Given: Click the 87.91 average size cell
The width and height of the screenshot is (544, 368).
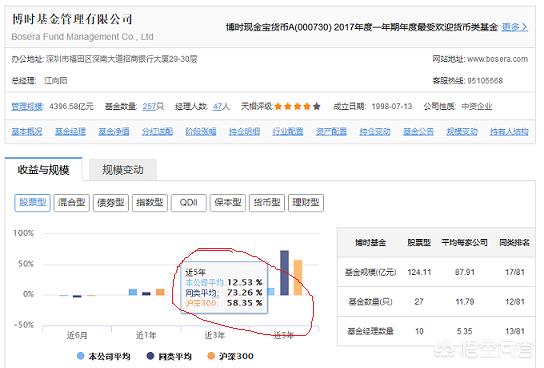Looking at the screenshot, I should (465, 272).
